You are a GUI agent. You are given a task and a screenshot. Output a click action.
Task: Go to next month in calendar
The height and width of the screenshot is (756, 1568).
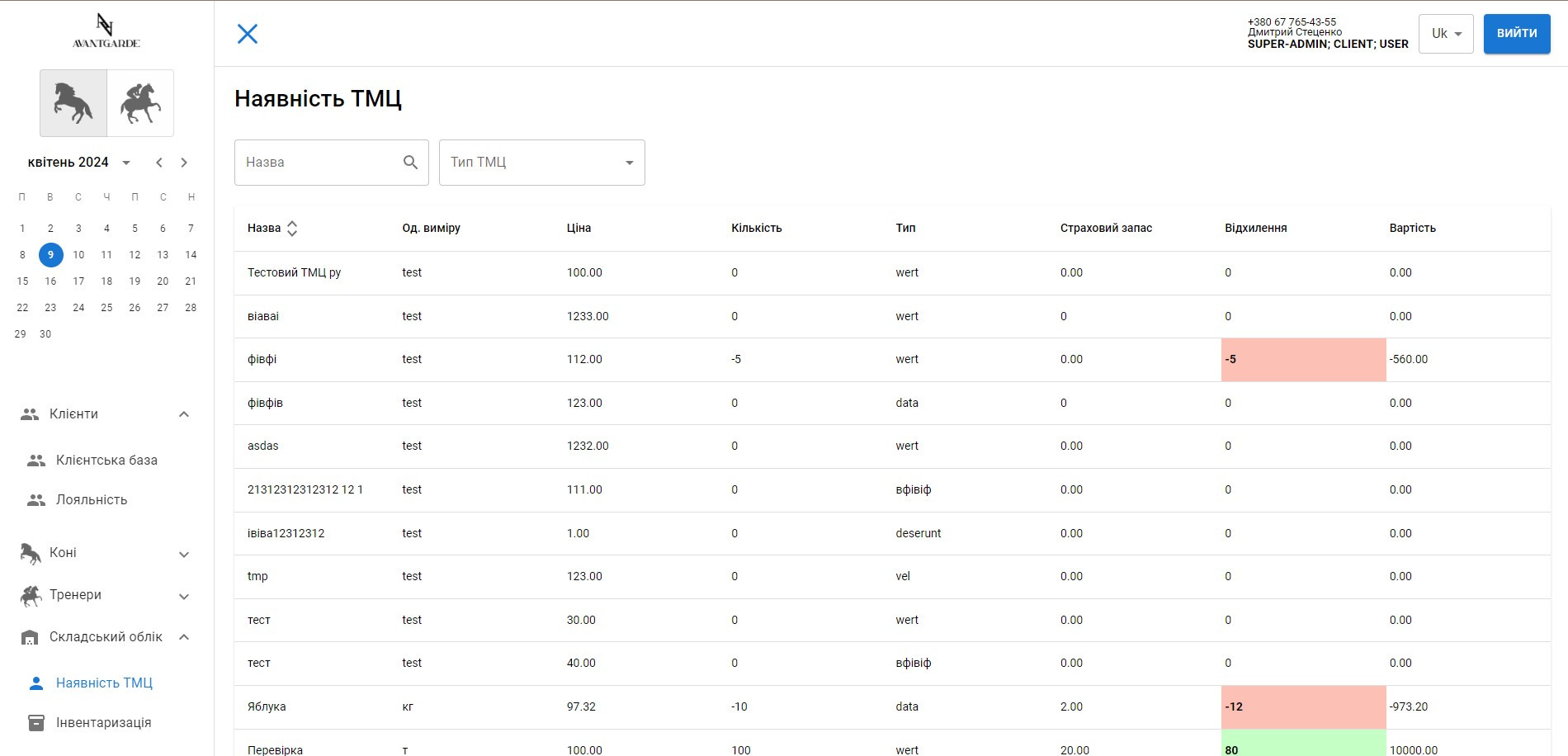[x=184, y=163]
